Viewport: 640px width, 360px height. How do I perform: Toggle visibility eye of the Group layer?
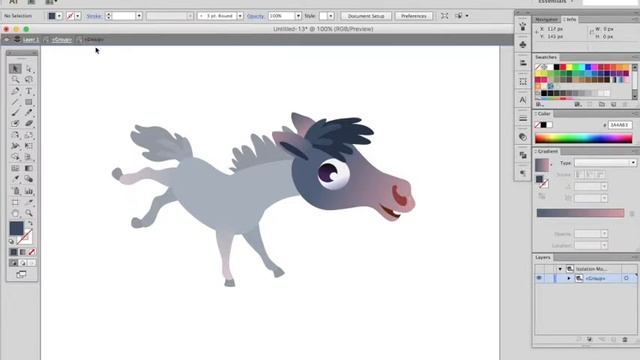click(x=539, y=278)
